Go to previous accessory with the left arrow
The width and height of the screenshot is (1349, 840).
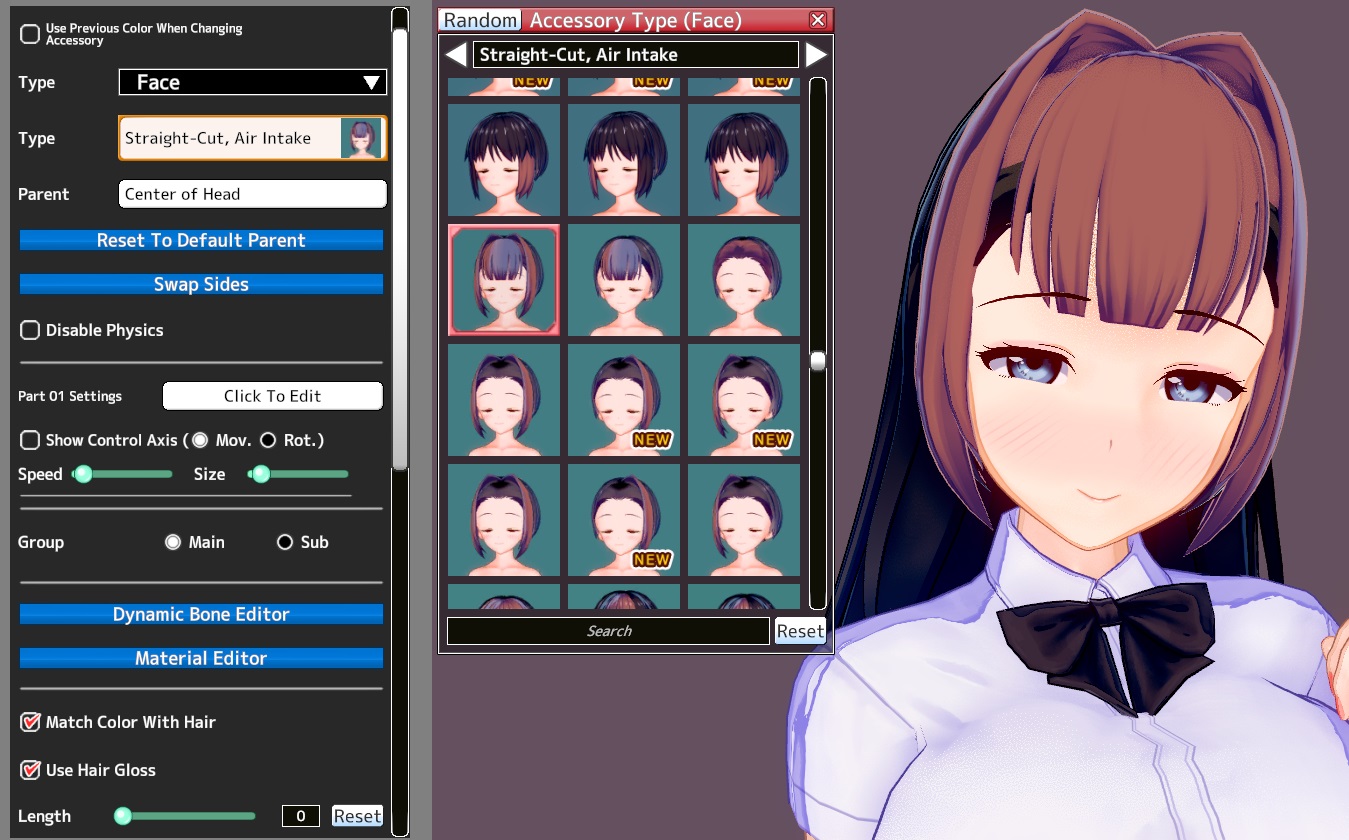point(456,54)
